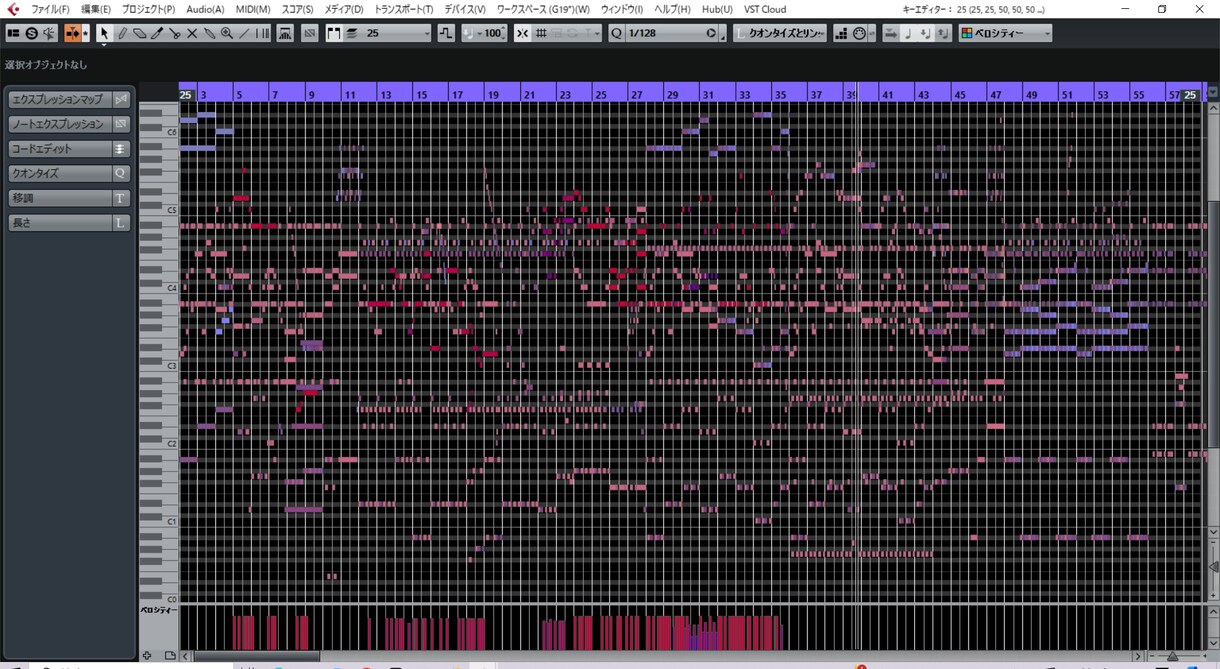Screen dimensions: 1220x669
Task: Open the コードエディット section
Action: click(59, 149)
